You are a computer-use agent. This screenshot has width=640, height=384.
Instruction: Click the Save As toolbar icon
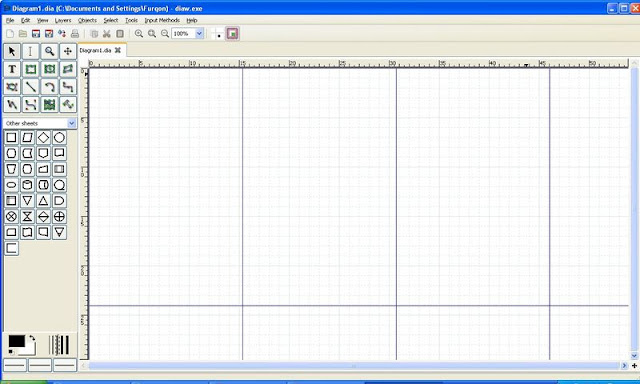point(49,33)
